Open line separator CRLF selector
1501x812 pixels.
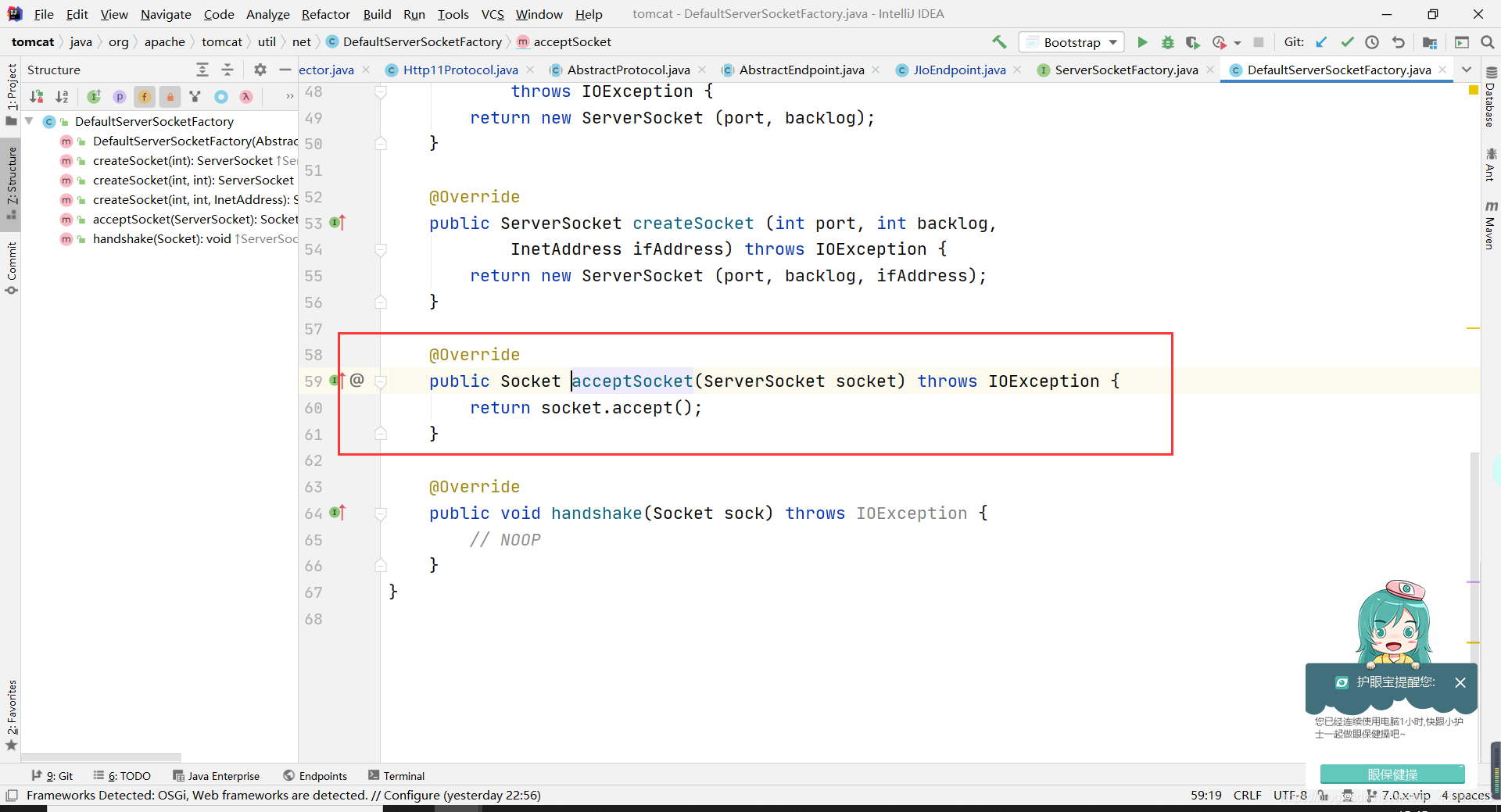(x=1247, y=795)
